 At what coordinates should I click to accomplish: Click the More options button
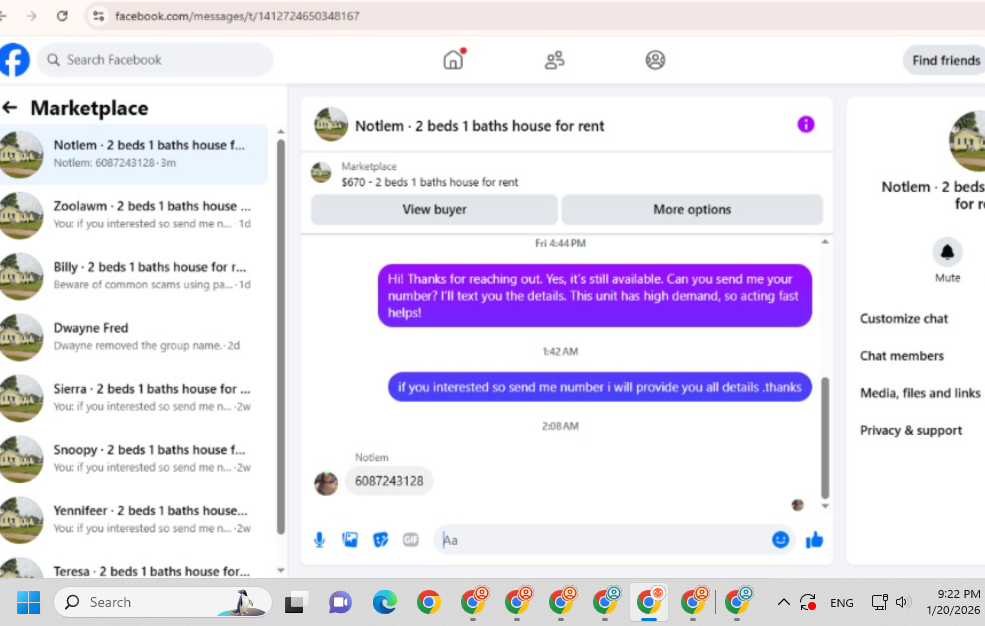click(692, 209)
